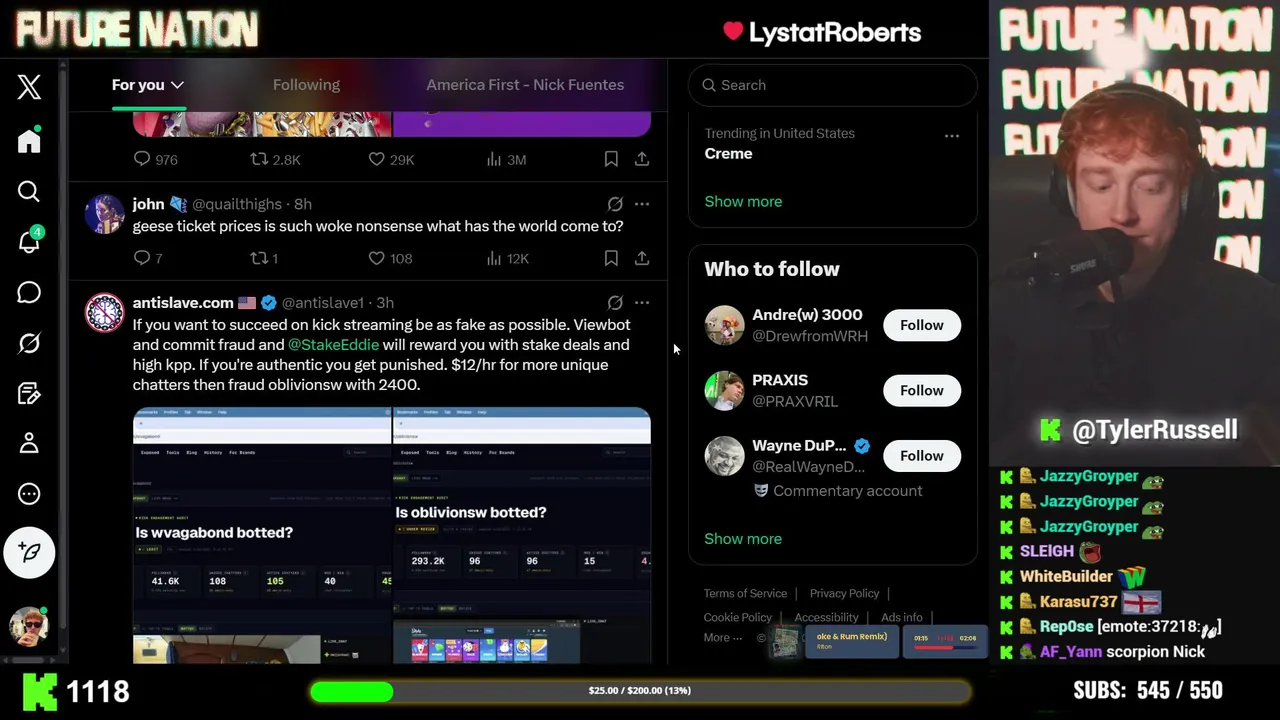Viewport: 1280px width, 720px height.
Task: Open the oblivionsw botted screenshot image
Action: [x=522, y=535]
